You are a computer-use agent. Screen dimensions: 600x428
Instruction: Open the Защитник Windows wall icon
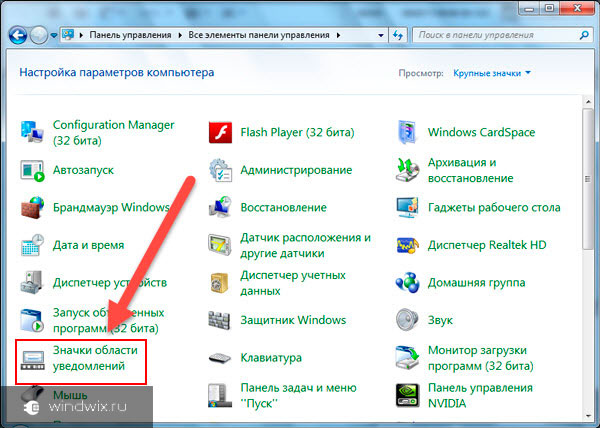pyautogui.click(x=219, y=320)
